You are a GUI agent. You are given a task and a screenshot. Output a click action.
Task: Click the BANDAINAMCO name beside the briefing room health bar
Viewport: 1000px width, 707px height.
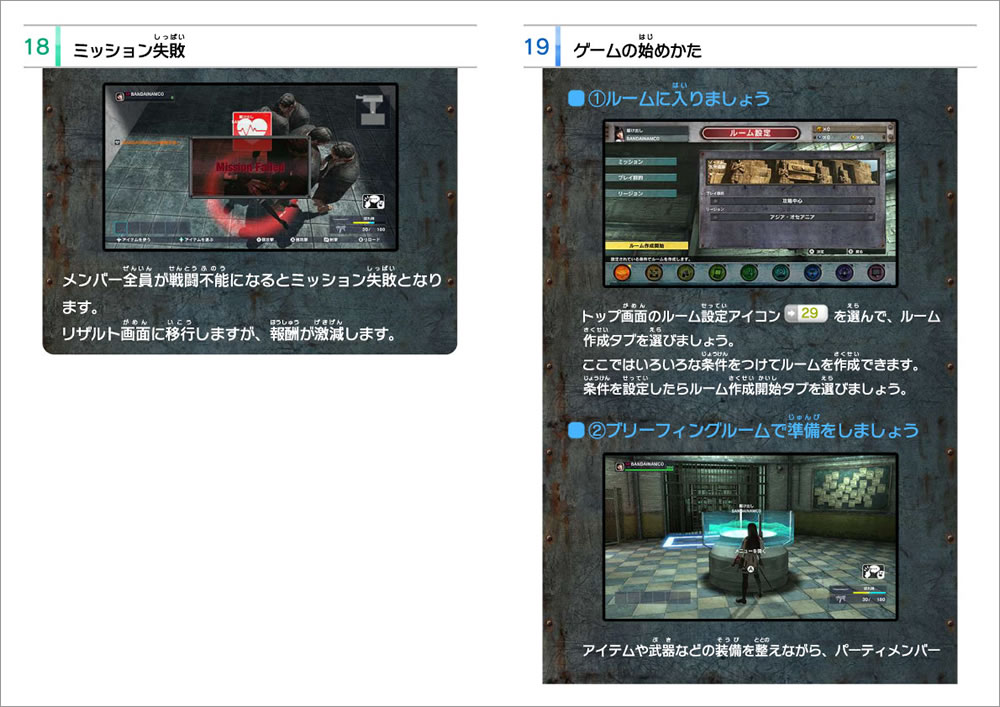click(x=647, y=463)
